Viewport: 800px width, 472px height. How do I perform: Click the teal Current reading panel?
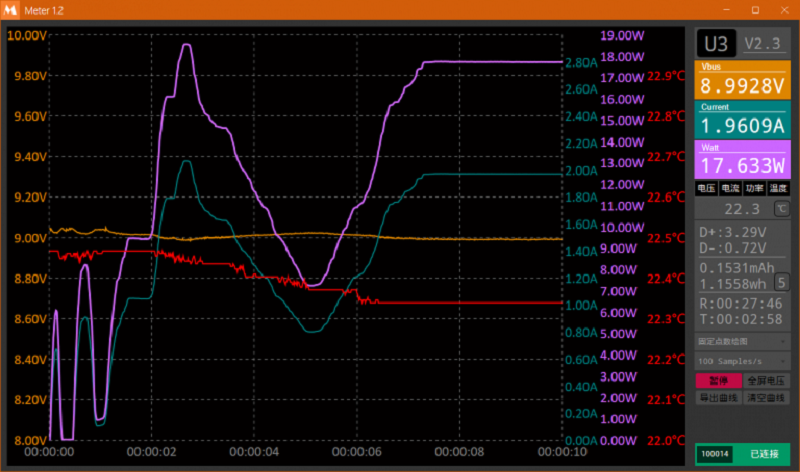pyautogui.click(x=743, y=120)
